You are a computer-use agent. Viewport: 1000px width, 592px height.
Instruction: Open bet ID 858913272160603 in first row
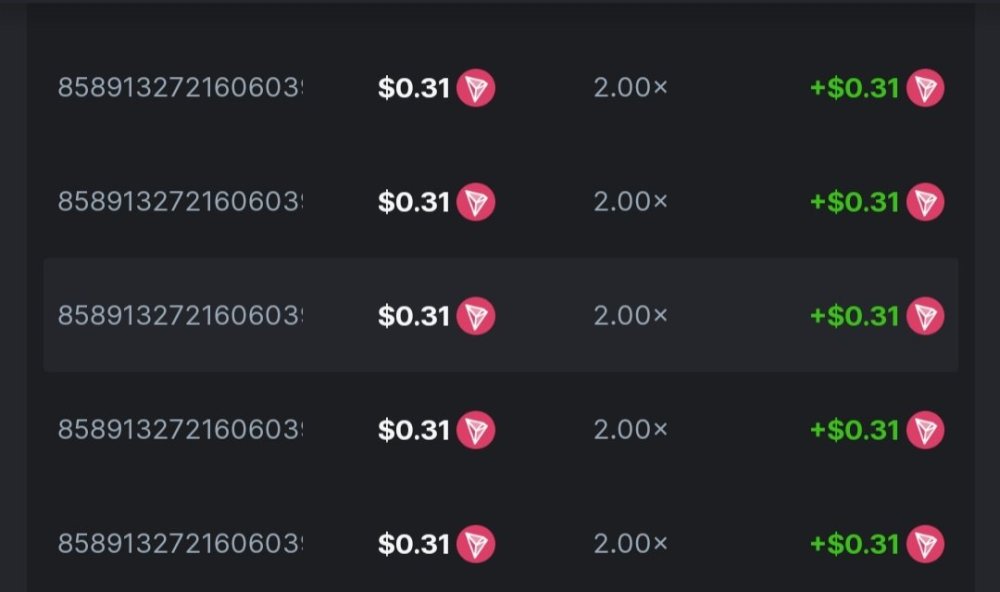pos(180,89)
